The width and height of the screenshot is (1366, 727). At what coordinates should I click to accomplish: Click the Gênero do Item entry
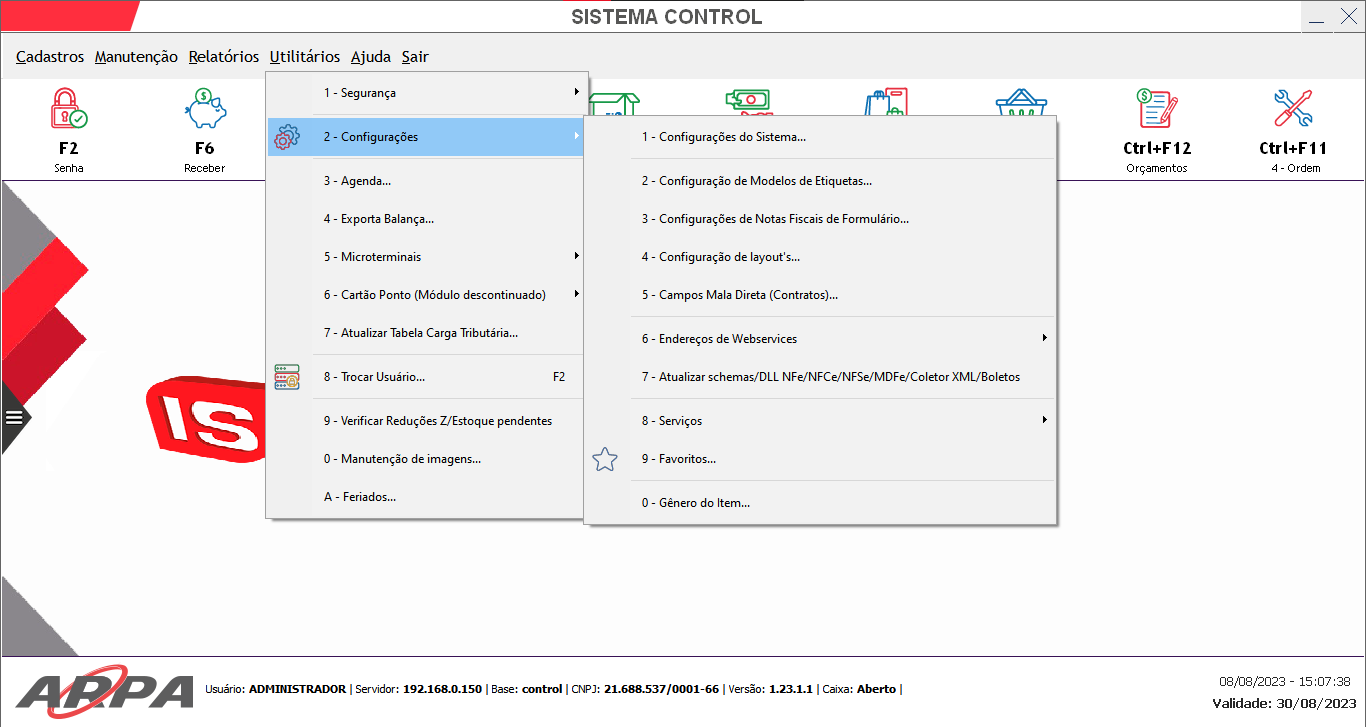coord(695,503)
